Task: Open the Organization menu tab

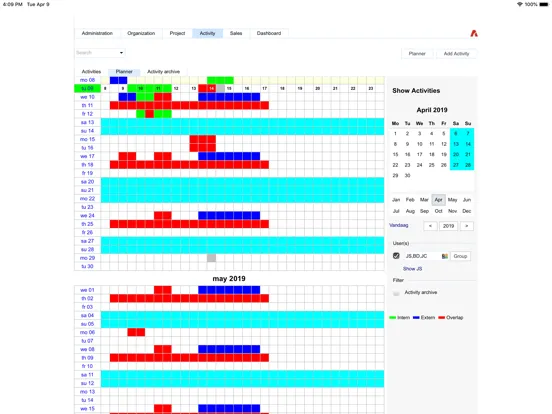Action: tap(141, 33)
